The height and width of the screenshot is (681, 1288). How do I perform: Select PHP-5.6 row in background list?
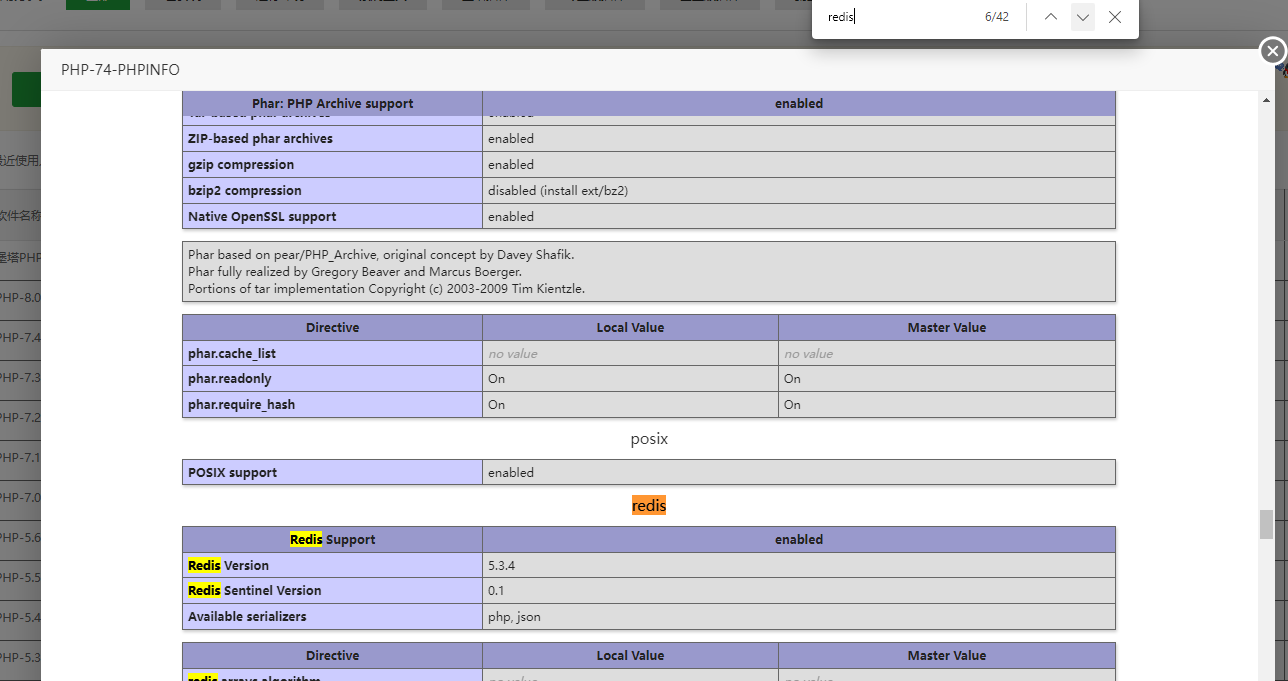click(20, 537)
